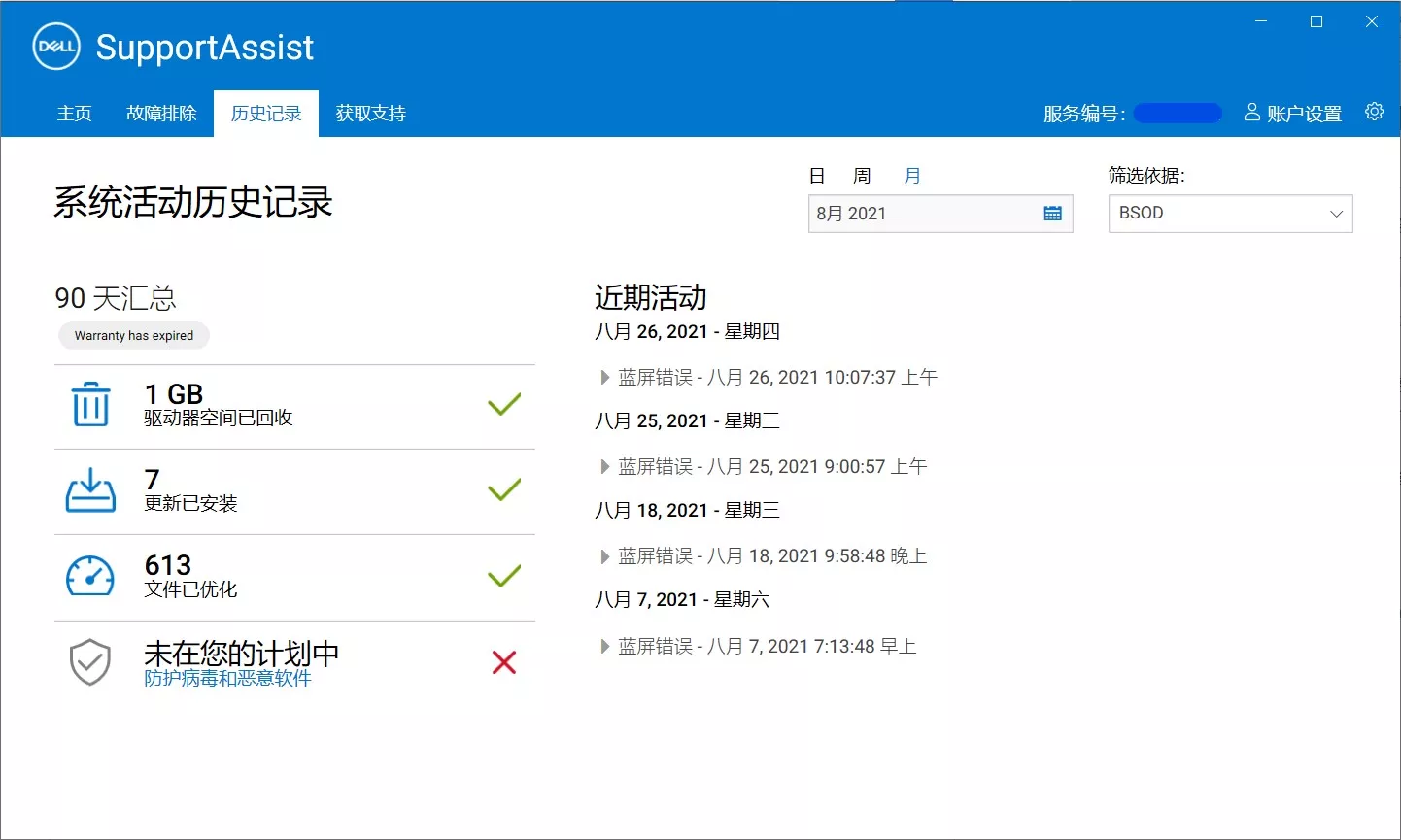Click green checkmark beside 7 updates installed
This screenshot has height=840, width=1401.
[504, 489]
